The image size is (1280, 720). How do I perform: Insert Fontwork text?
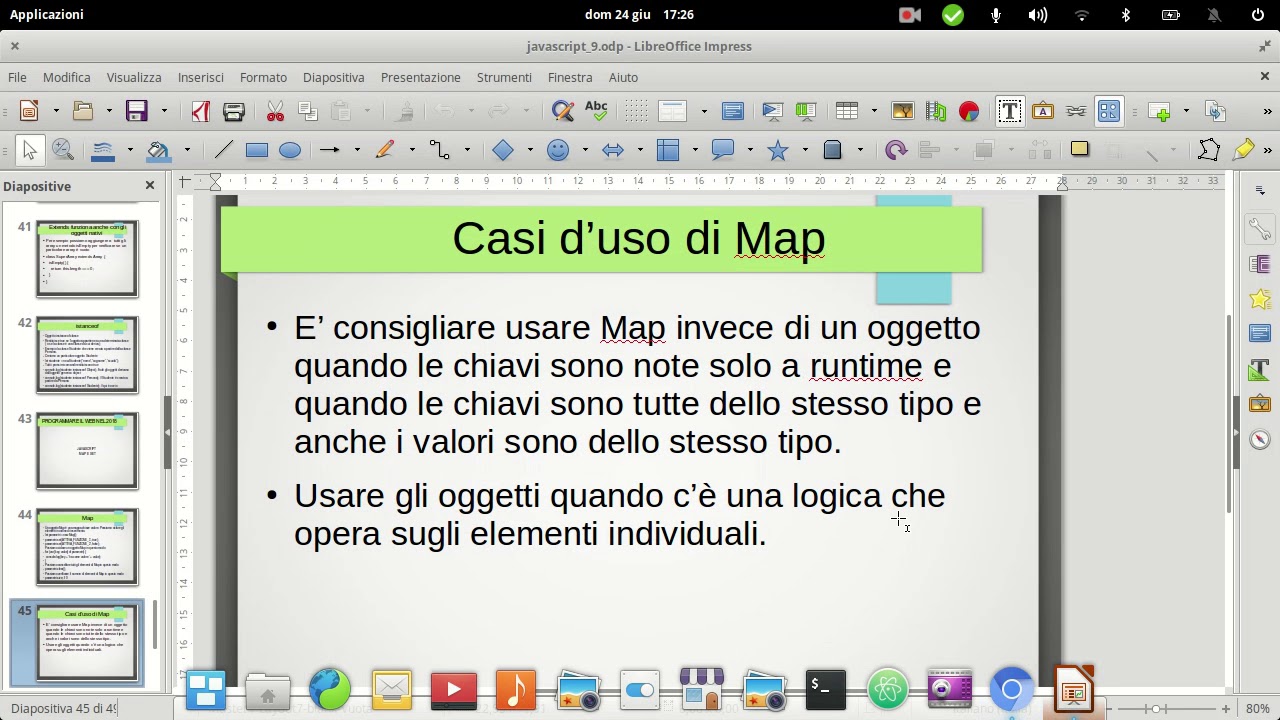1043,111
